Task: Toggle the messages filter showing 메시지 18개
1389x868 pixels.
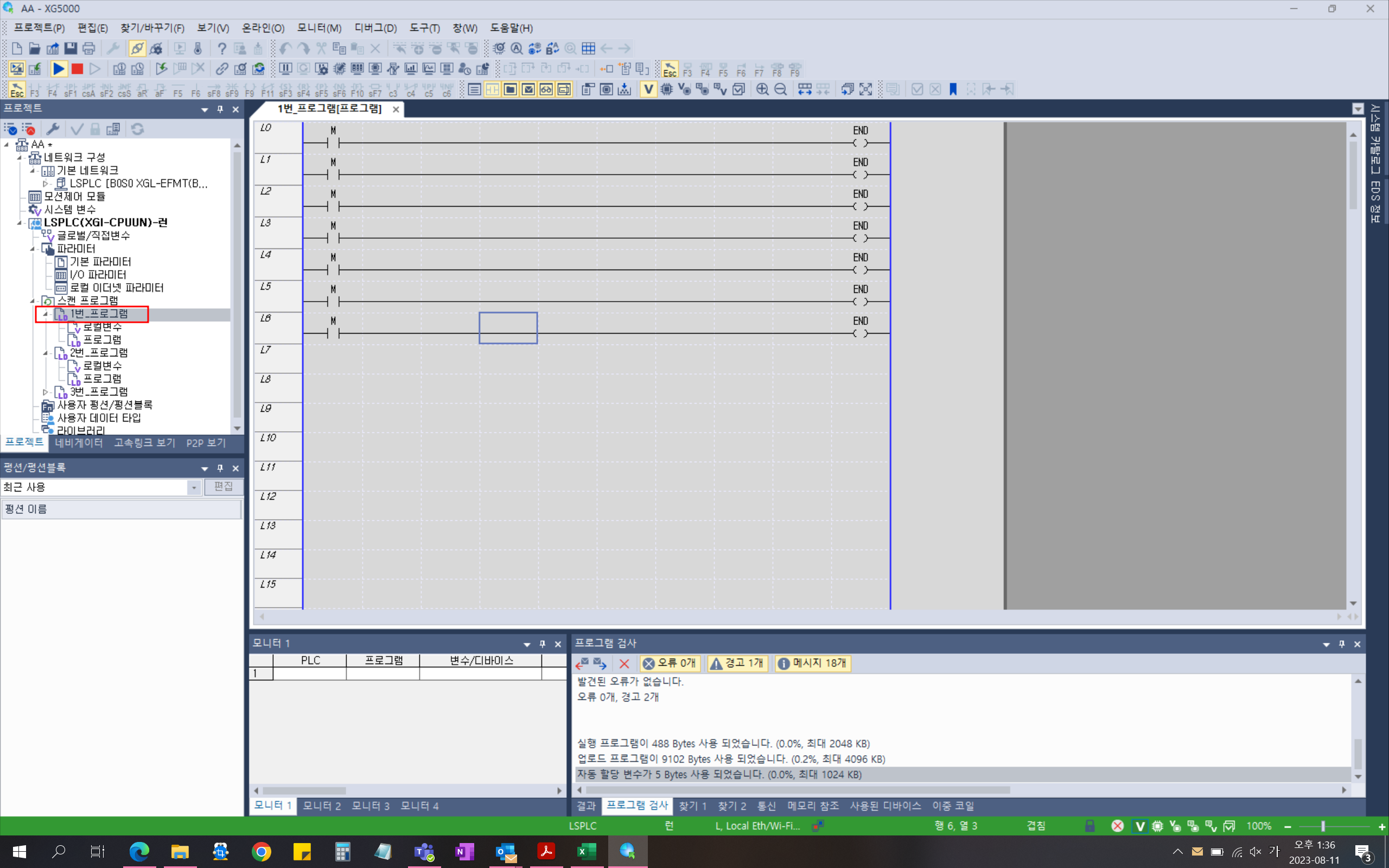Action: [x=812, y=663]
